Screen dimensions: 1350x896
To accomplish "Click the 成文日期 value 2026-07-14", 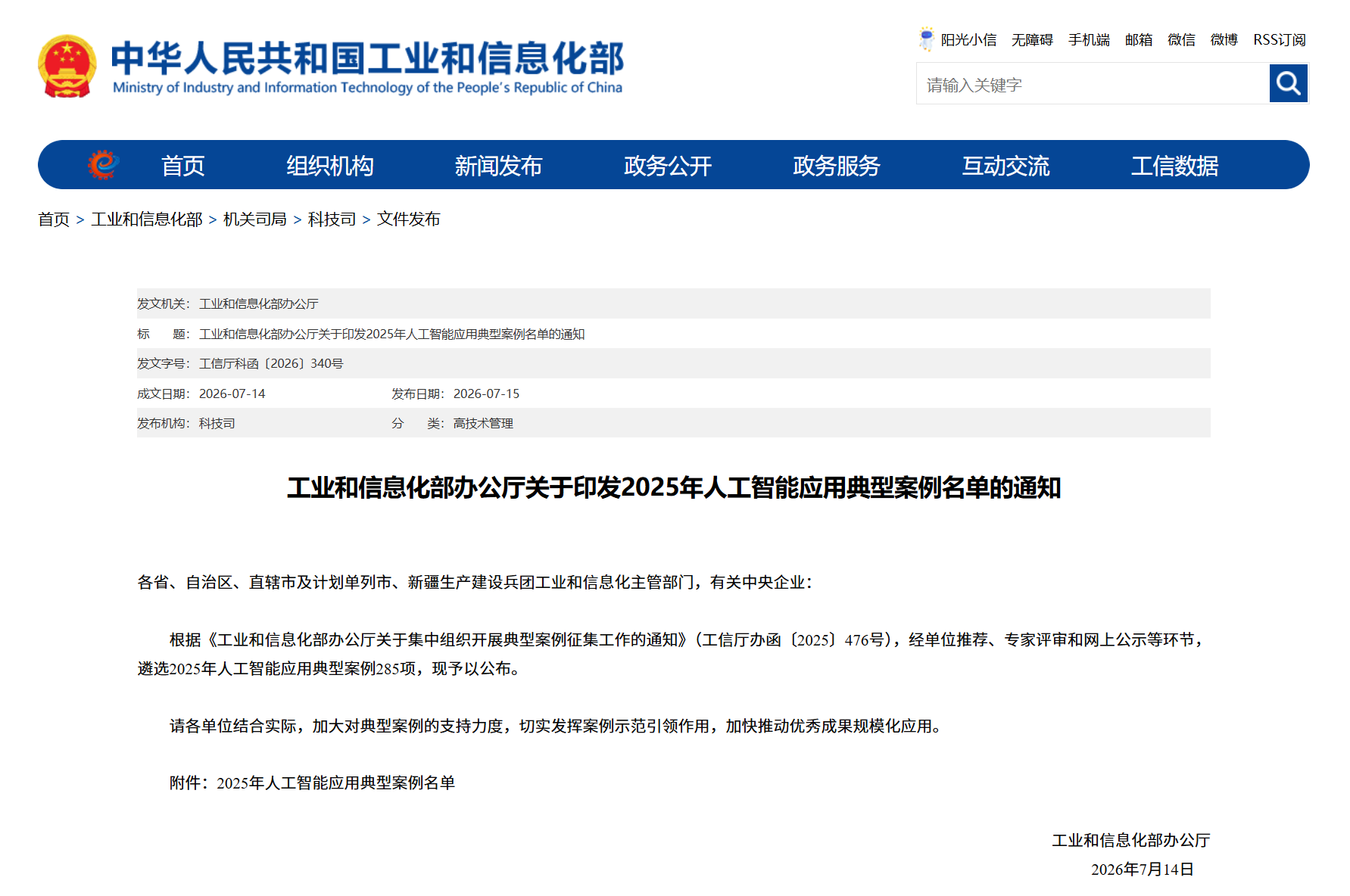I will pyautogui.click(x=232, y=394).
